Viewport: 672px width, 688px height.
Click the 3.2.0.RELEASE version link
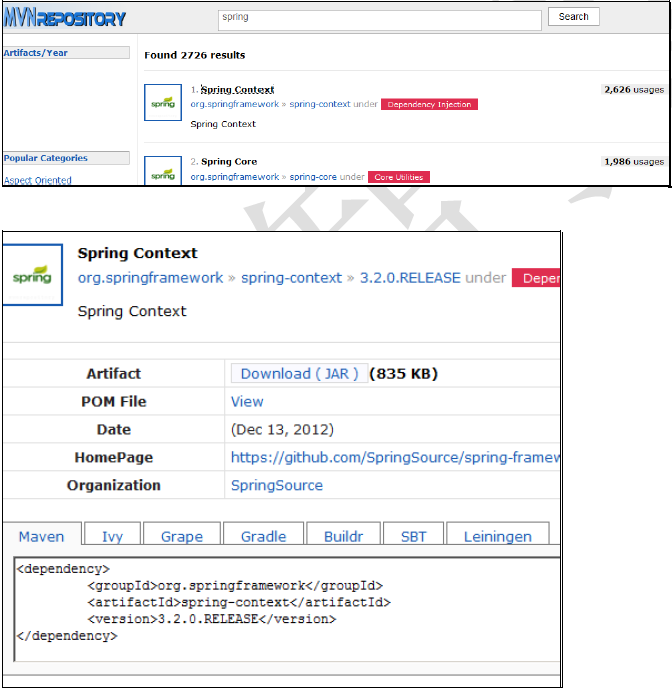[x=410, y=278]
